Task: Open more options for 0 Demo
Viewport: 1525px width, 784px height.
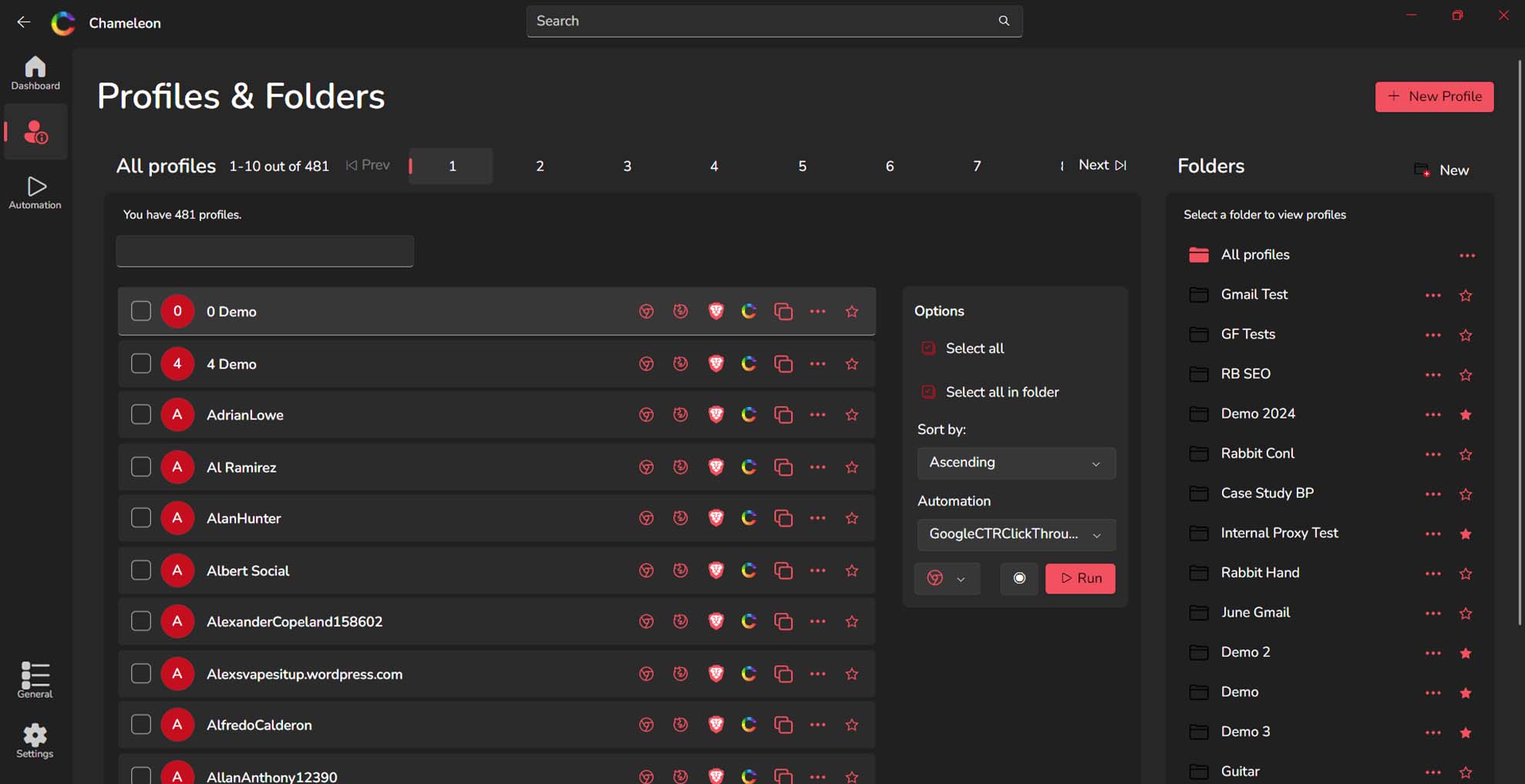Action: (818, 311)
